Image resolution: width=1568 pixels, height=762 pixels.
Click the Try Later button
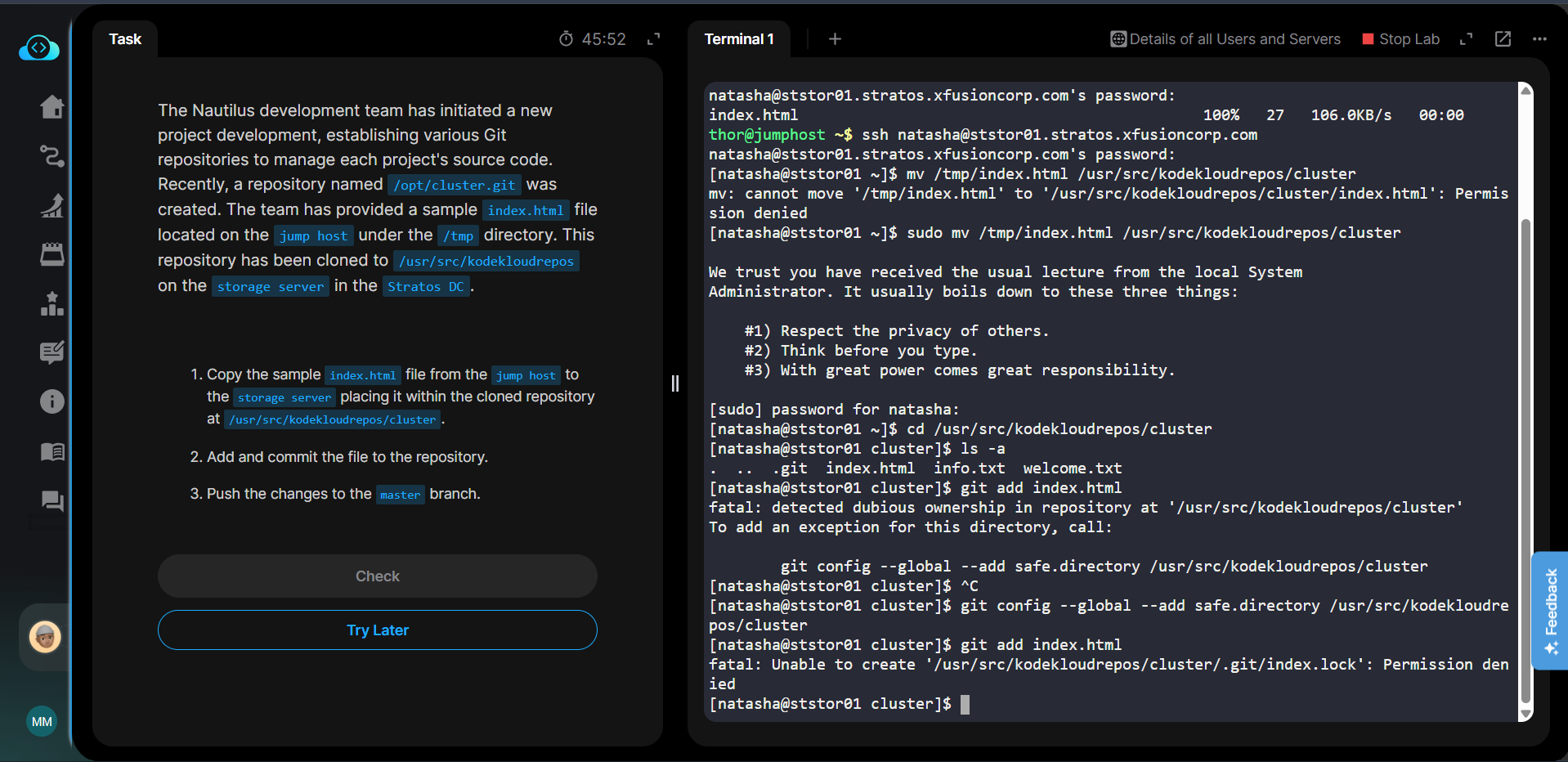tap(377, 630)
